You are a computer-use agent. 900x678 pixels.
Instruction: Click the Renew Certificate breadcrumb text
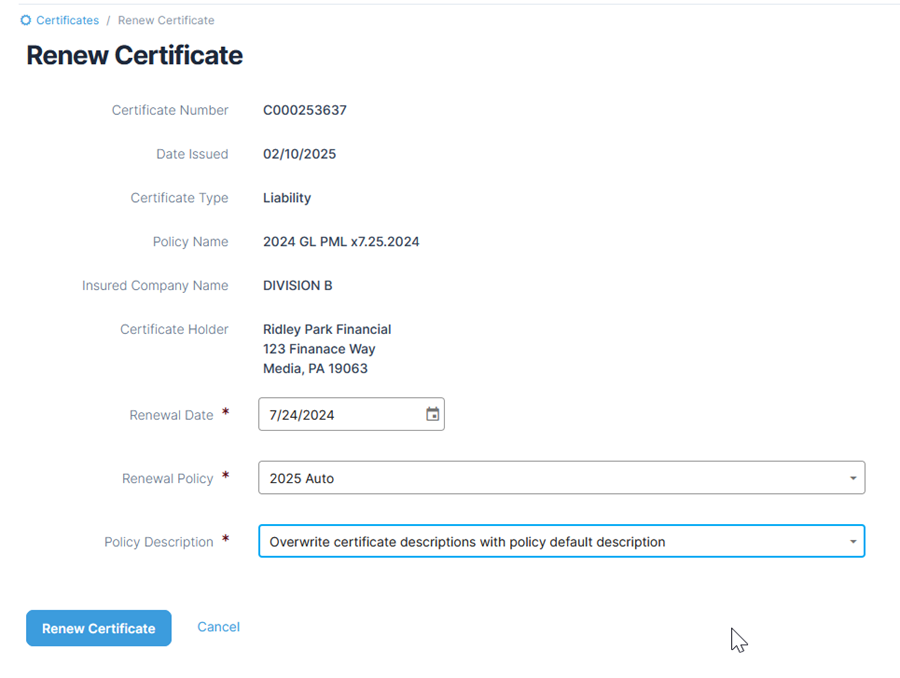pos(166,20)
